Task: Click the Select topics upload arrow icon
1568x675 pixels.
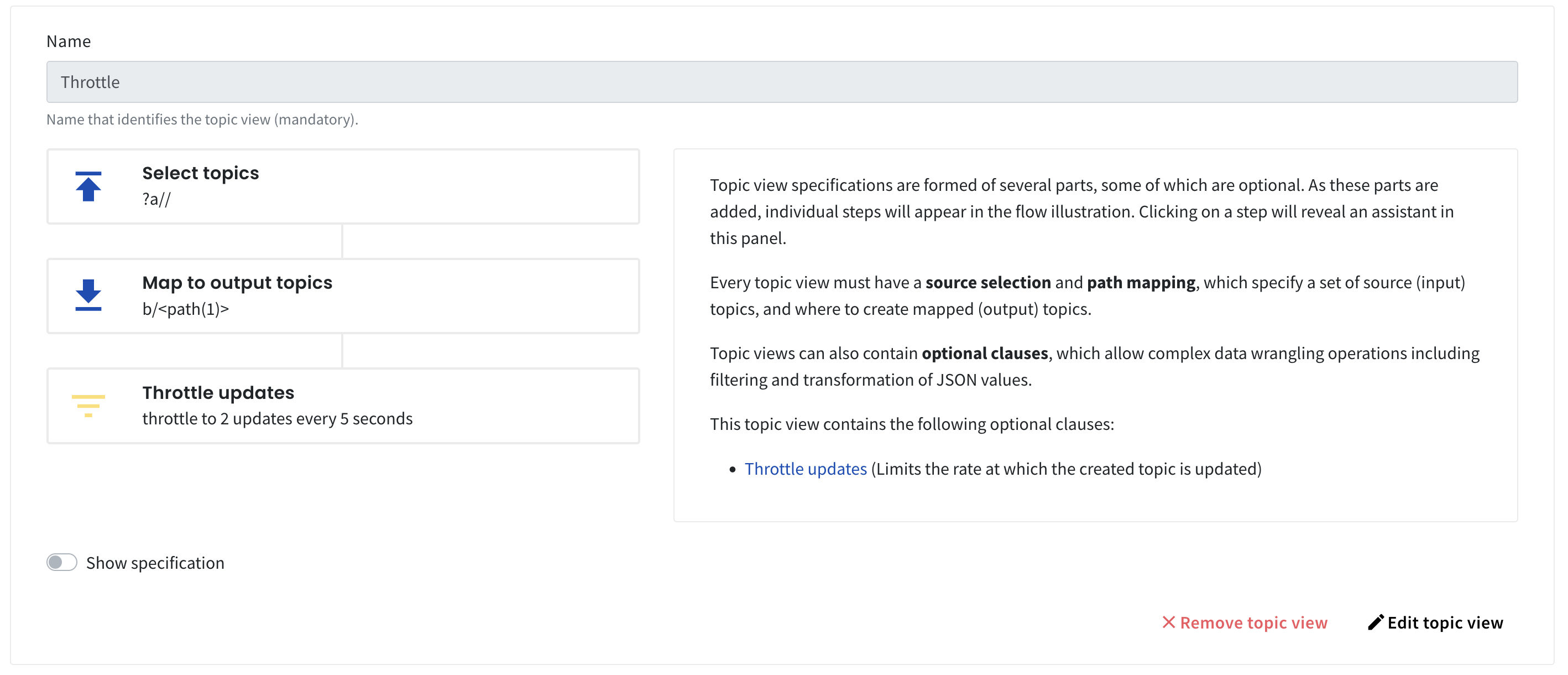Action: click(88, 186)
